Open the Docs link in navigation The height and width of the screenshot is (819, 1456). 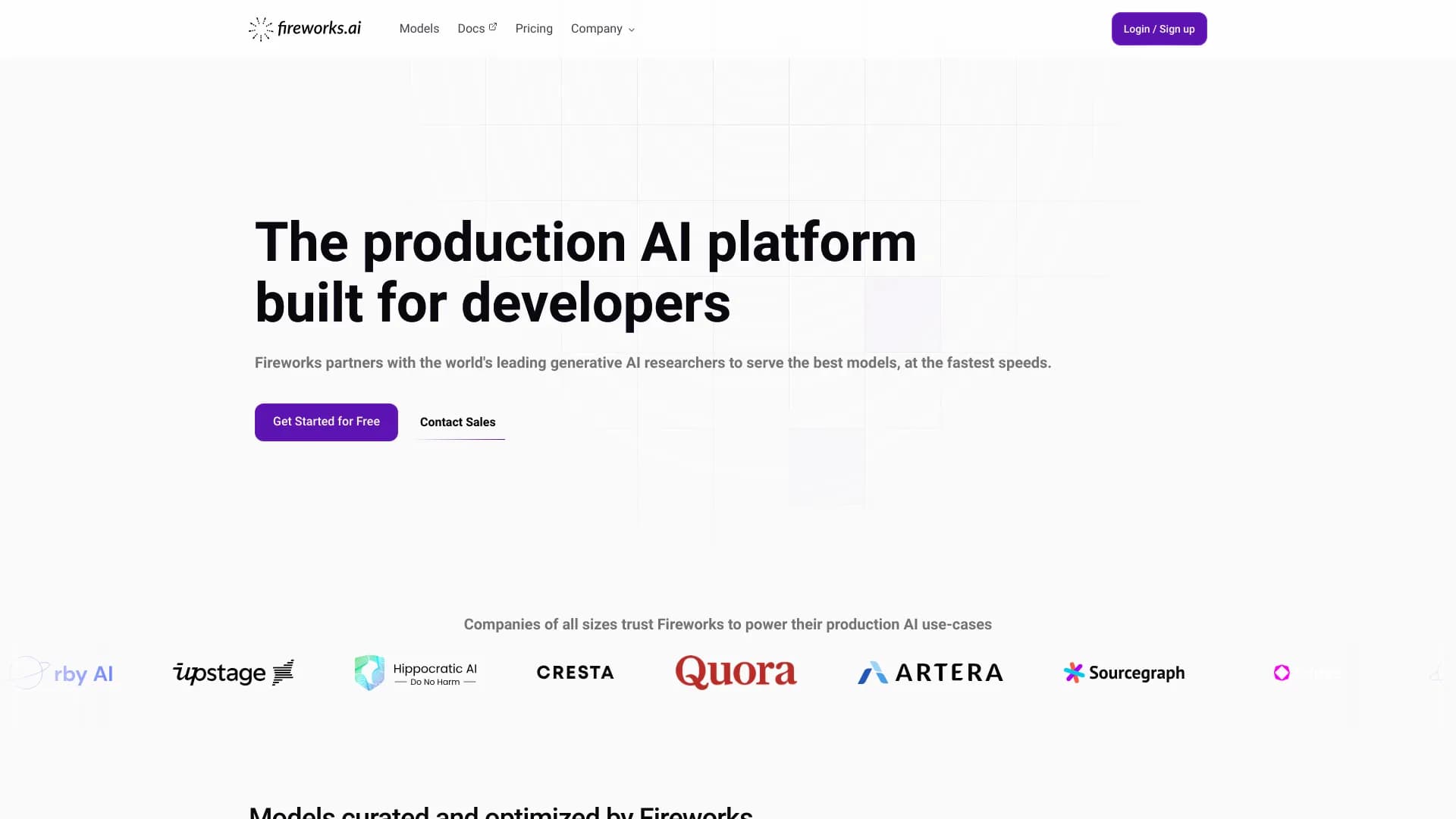point(471,29)
